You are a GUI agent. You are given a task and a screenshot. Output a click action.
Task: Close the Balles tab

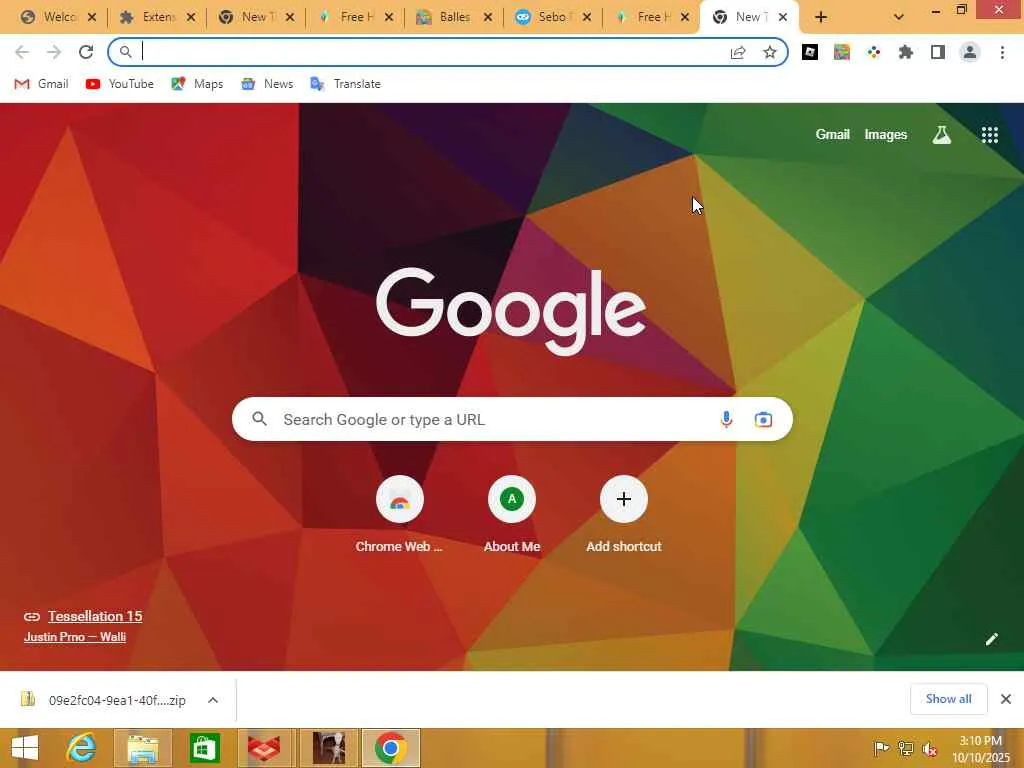[488, 17]
